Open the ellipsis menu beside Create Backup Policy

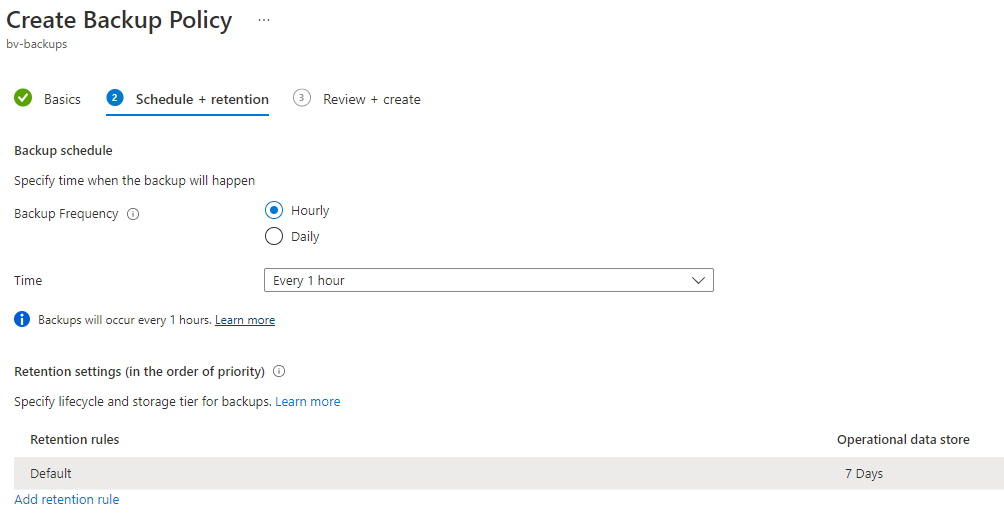[x=263, y=20]
